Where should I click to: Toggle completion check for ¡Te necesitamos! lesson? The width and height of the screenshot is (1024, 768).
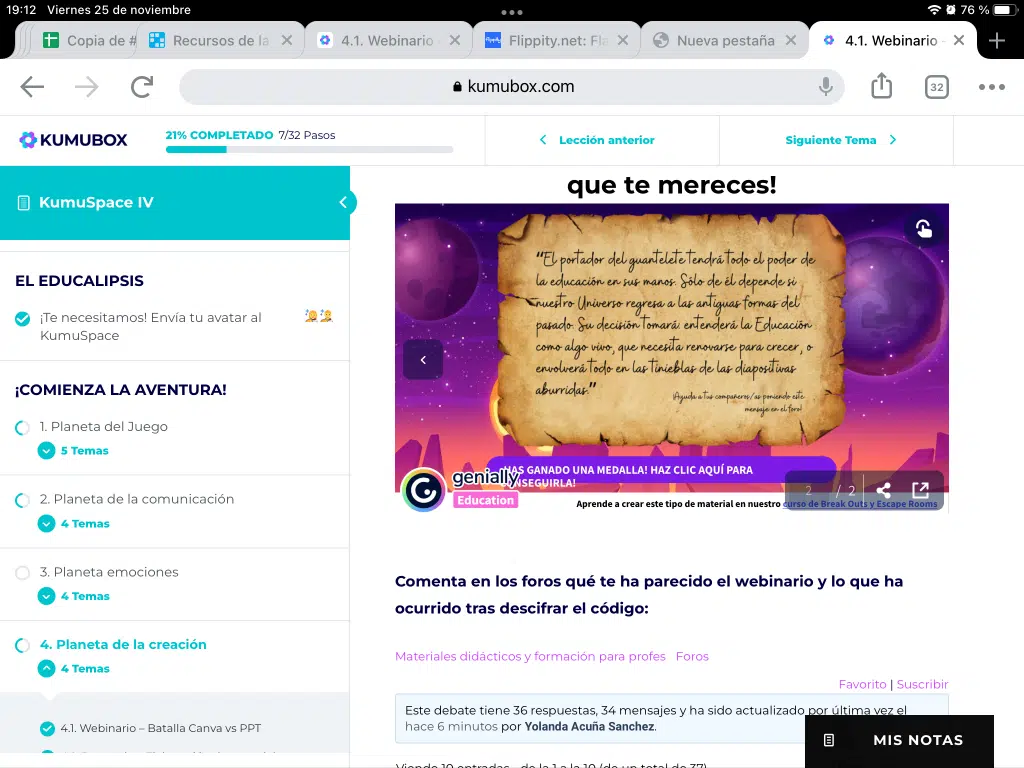[x=22, y=319]
